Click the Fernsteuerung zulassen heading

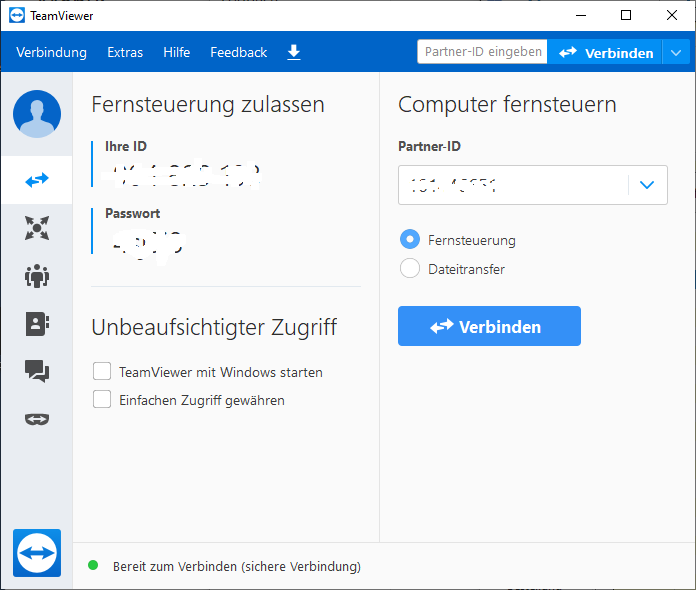pos(208,105)
